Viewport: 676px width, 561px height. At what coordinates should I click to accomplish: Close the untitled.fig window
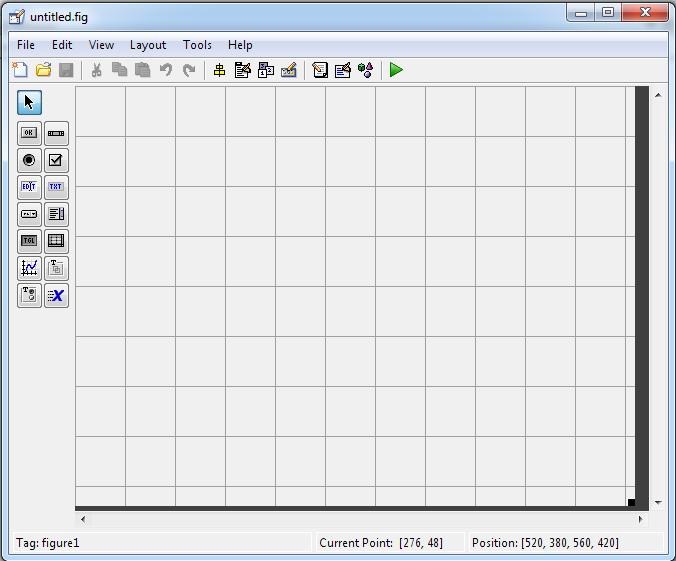[x=645, y=13]
